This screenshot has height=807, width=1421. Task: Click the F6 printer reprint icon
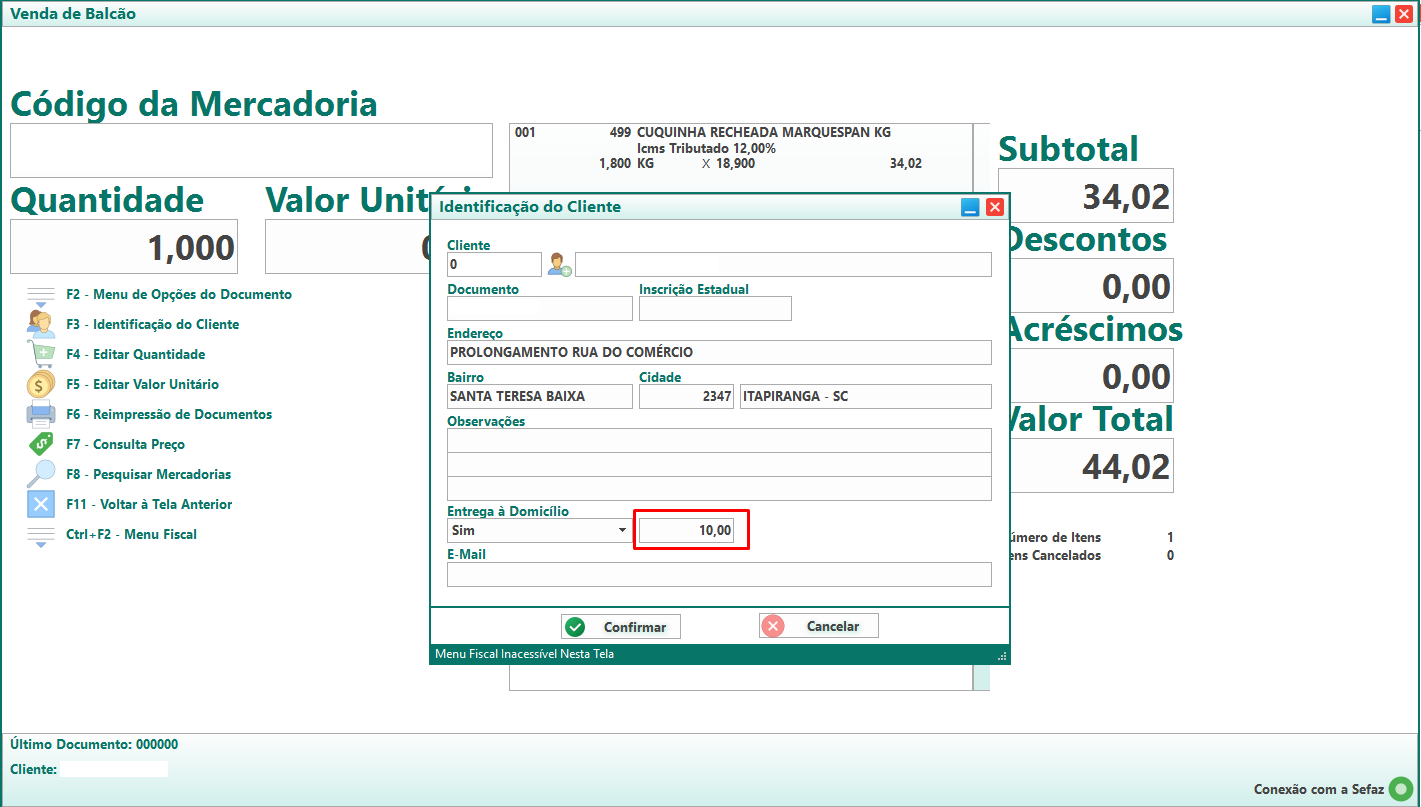pos(41,414)
